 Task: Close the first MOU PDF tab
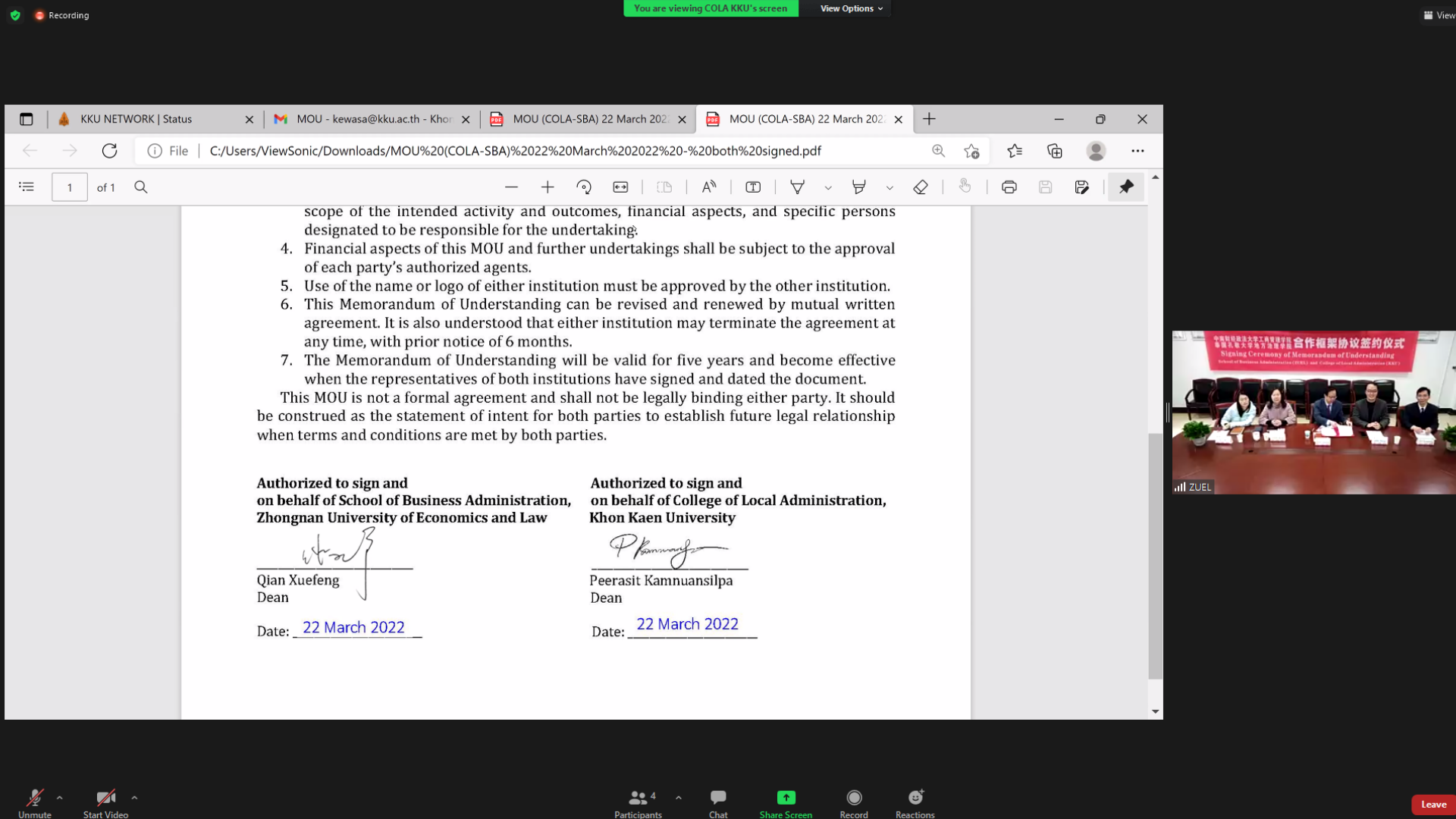[682, 119]
